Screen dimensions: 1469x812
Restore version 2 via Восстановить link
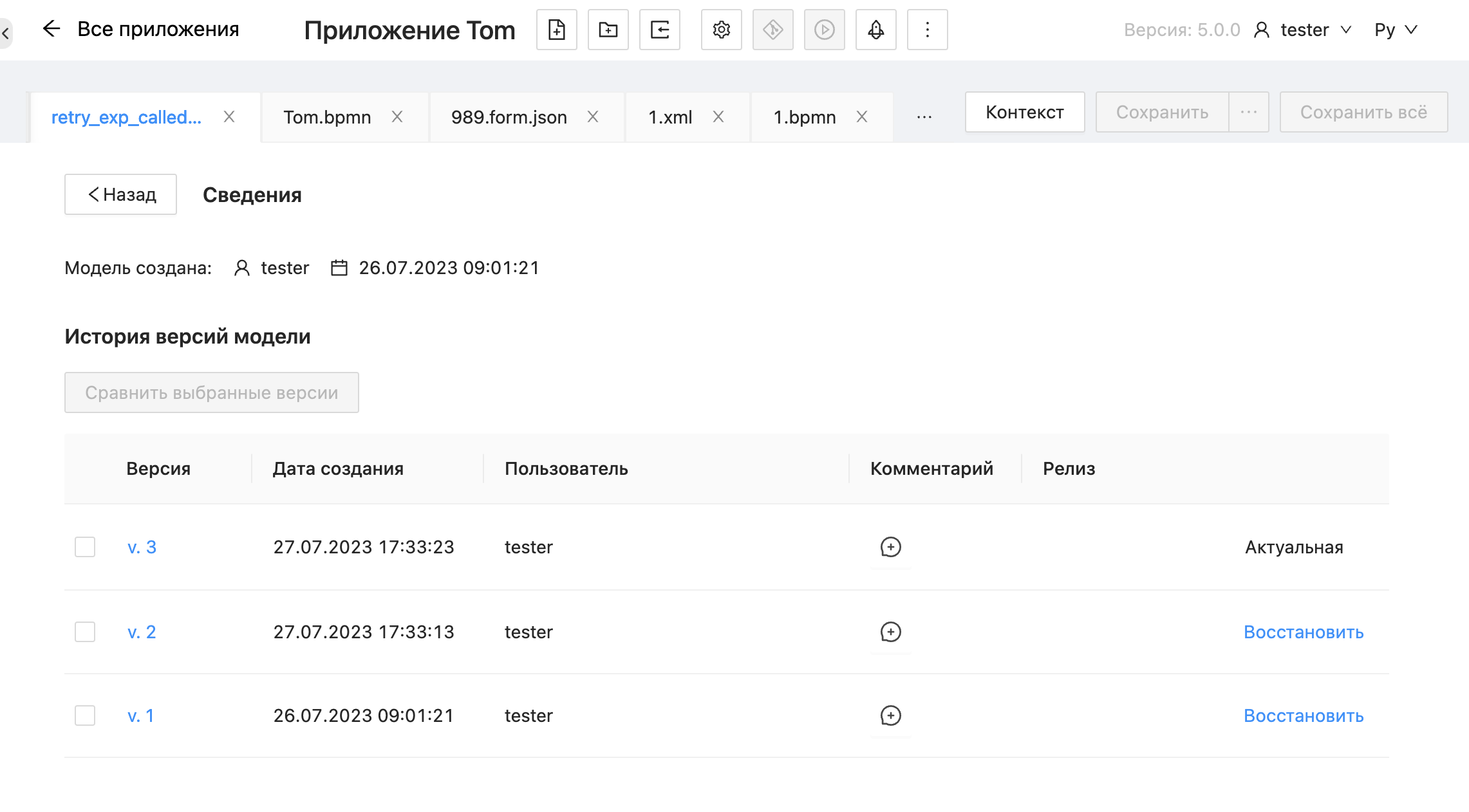(1303, 632)
